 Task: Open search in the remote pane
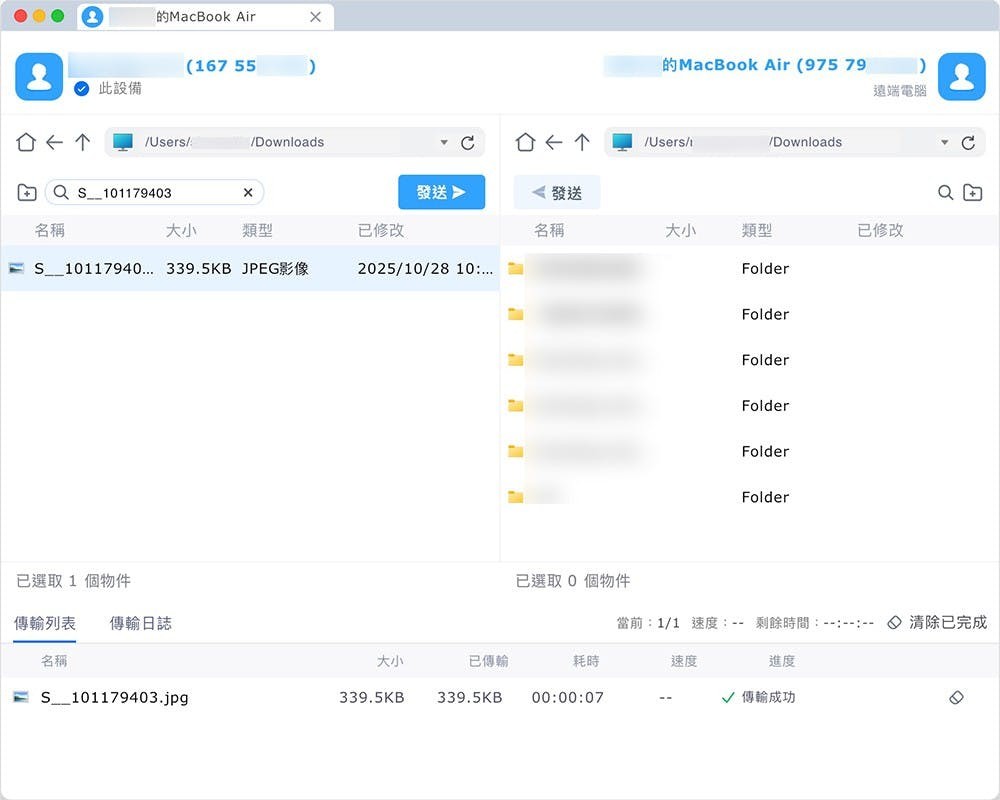945,193
